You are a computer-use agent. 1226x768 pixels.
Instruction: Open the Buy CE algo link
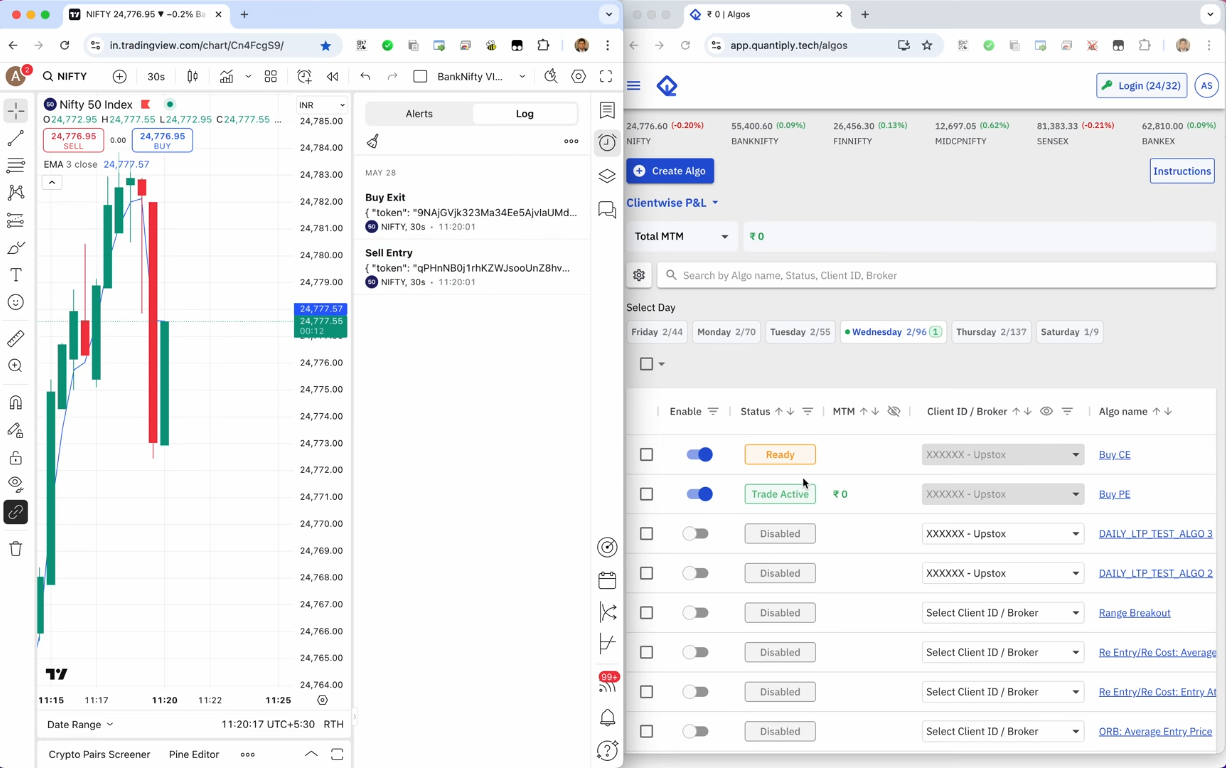1114,455
